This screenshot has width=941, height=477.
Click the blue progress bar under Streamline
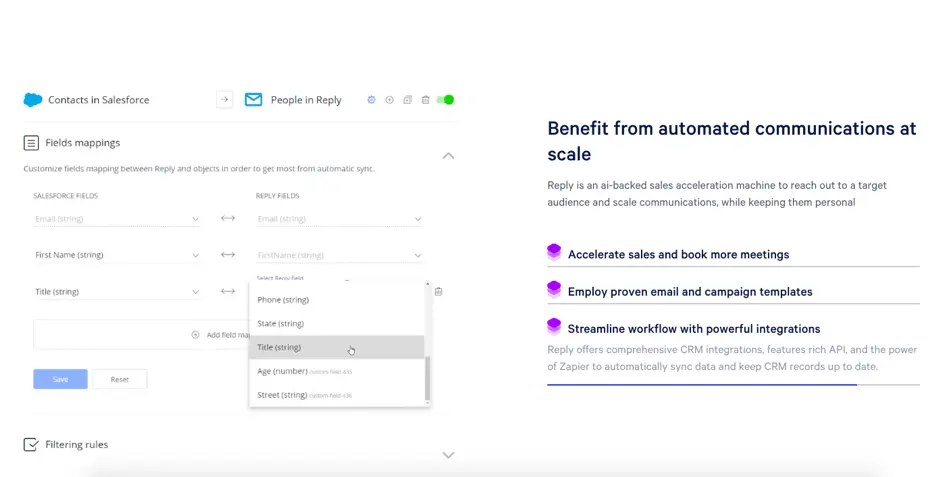(x=702, y=385)
